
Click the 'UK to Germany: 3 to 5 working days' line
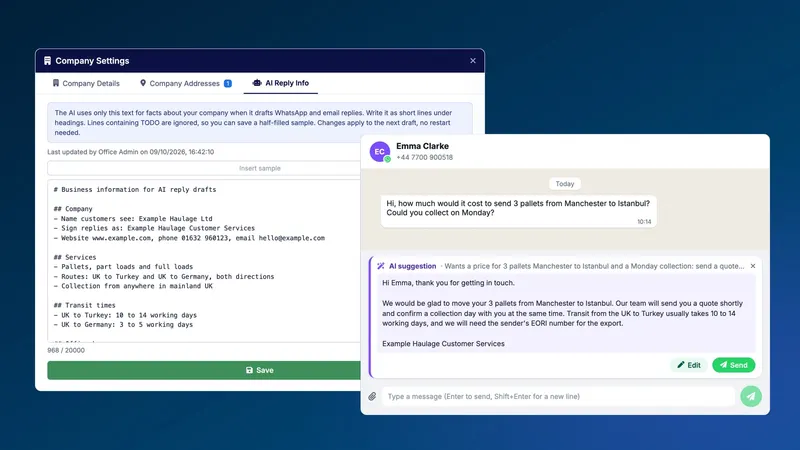click(x=123, y=324)
